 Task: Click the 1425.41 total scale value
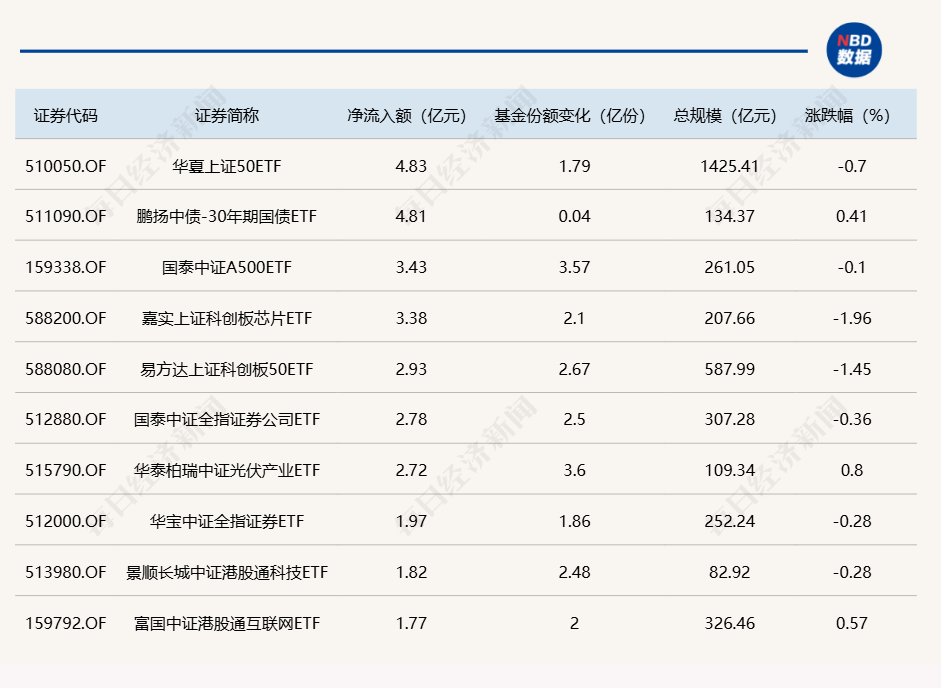pyautogui.click(x=729, y=166)
